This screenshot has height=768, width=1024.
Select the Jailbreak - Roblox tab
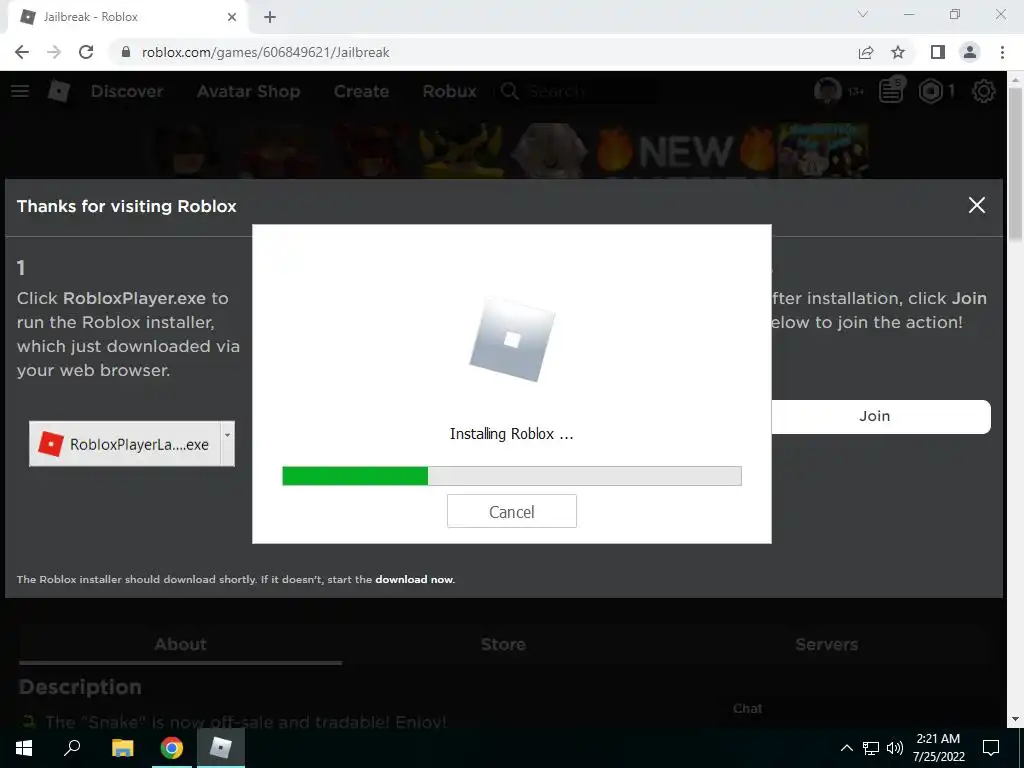pyautogui.click(x=127, y=17)
